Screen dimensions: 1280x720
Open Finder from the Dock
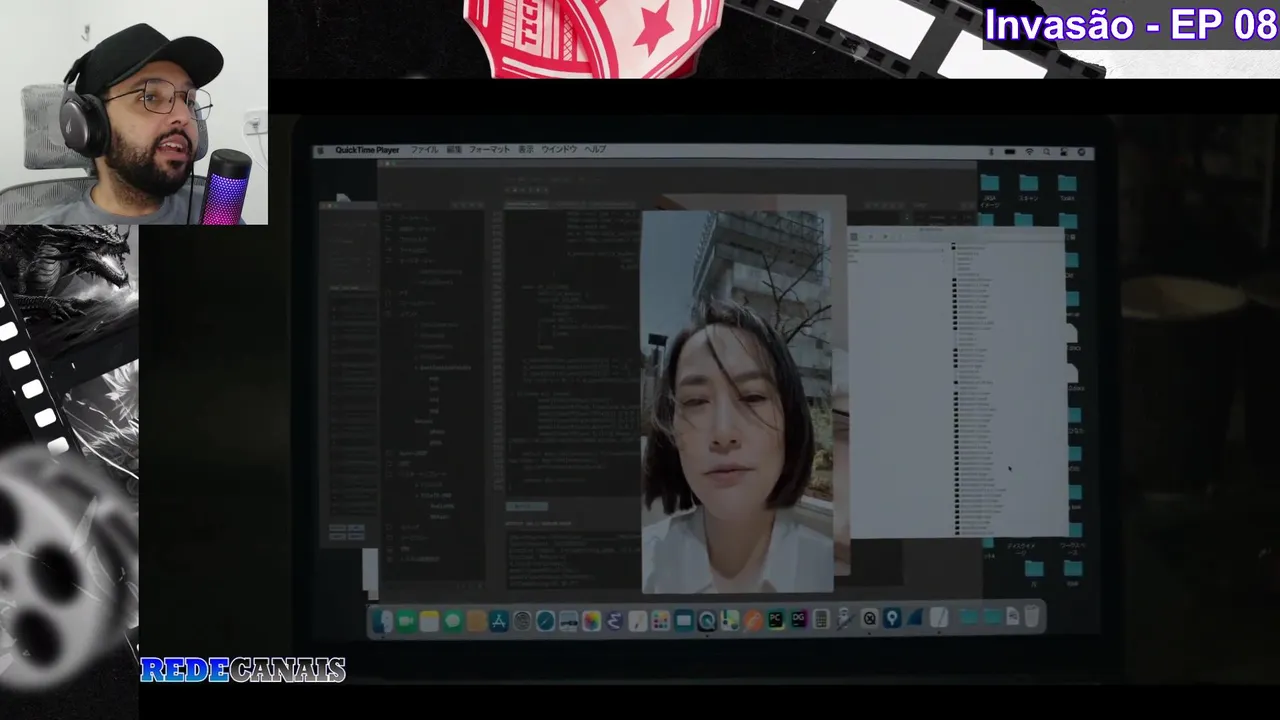(x=383, y=620)
